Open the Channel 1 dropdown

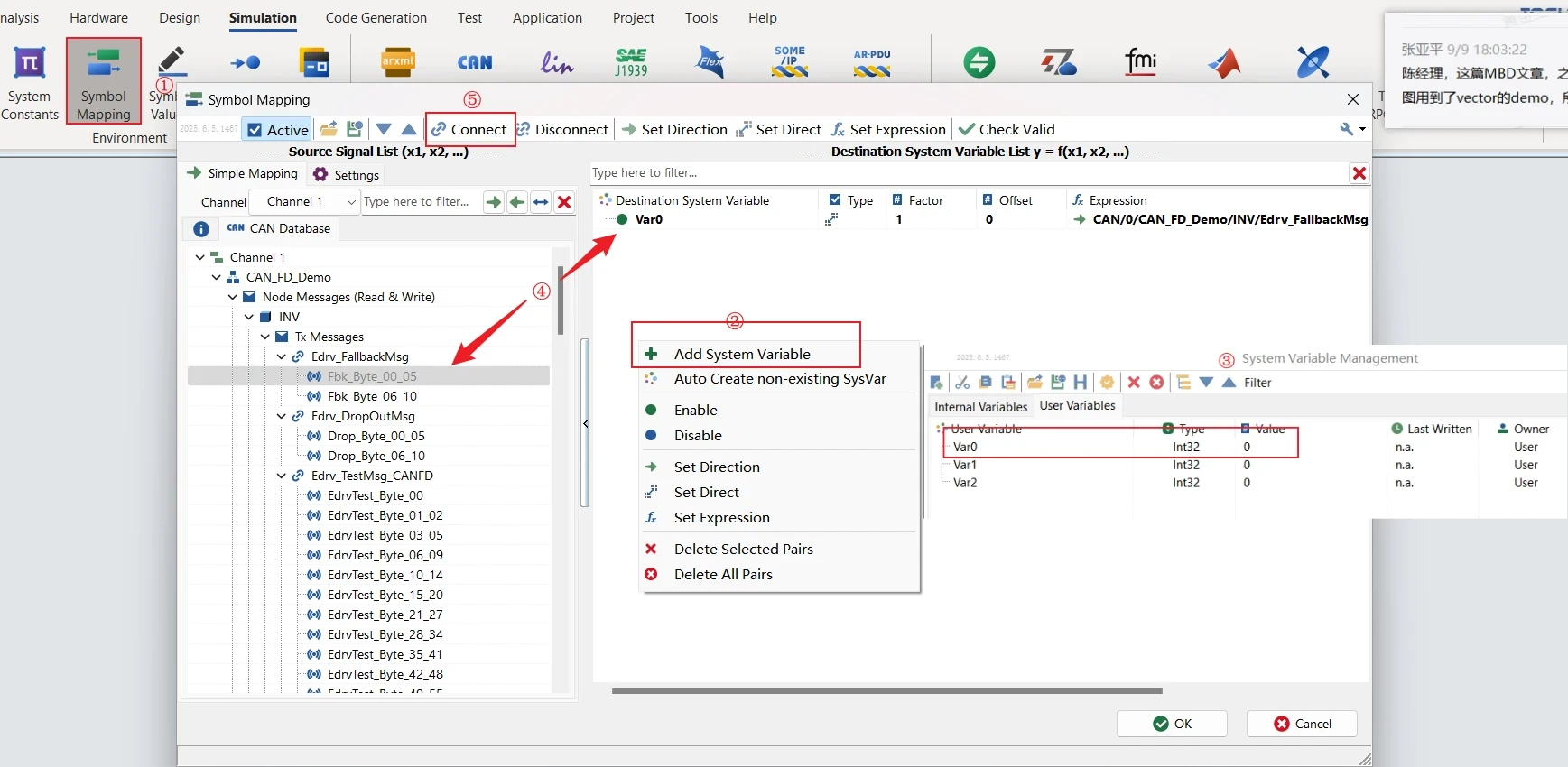point(304,202)
